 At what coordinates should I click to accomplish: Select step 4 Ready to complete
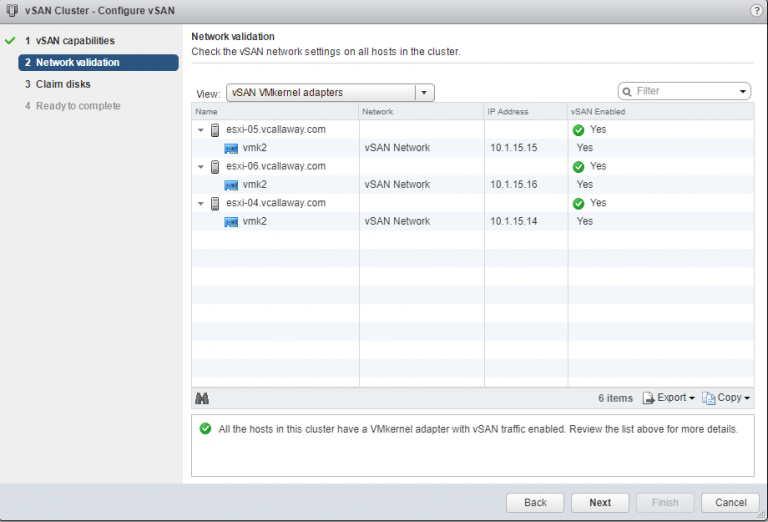point(72,106)
